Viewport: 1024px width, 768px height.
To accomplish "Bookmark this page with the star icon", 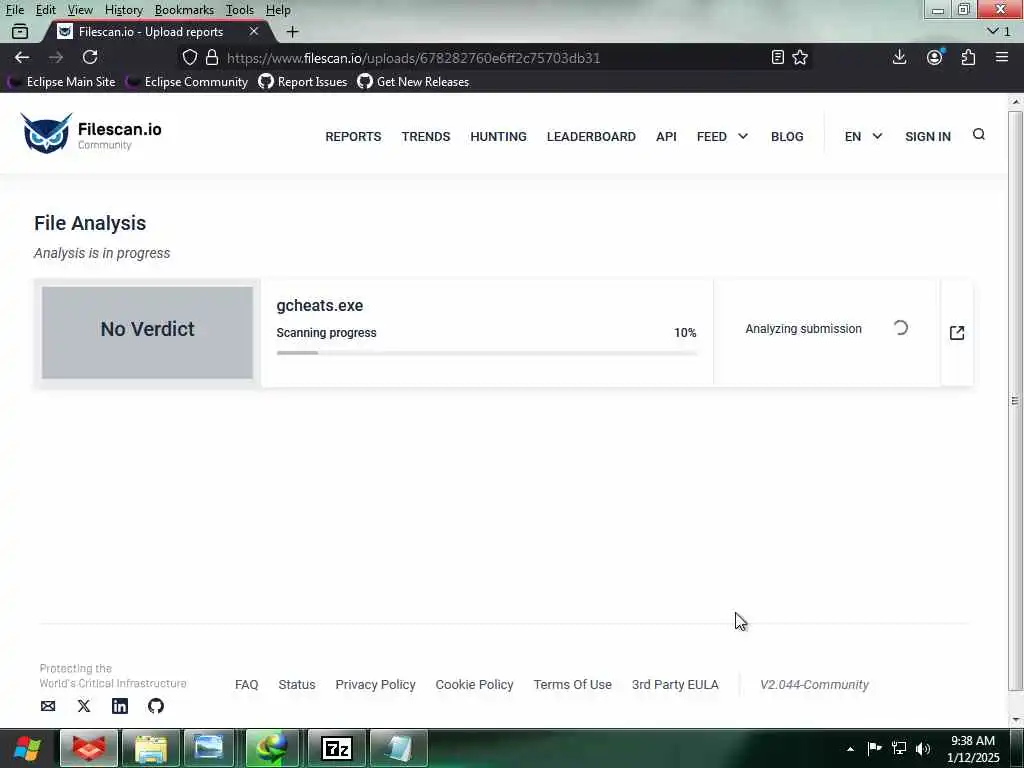I will (800, 57).
